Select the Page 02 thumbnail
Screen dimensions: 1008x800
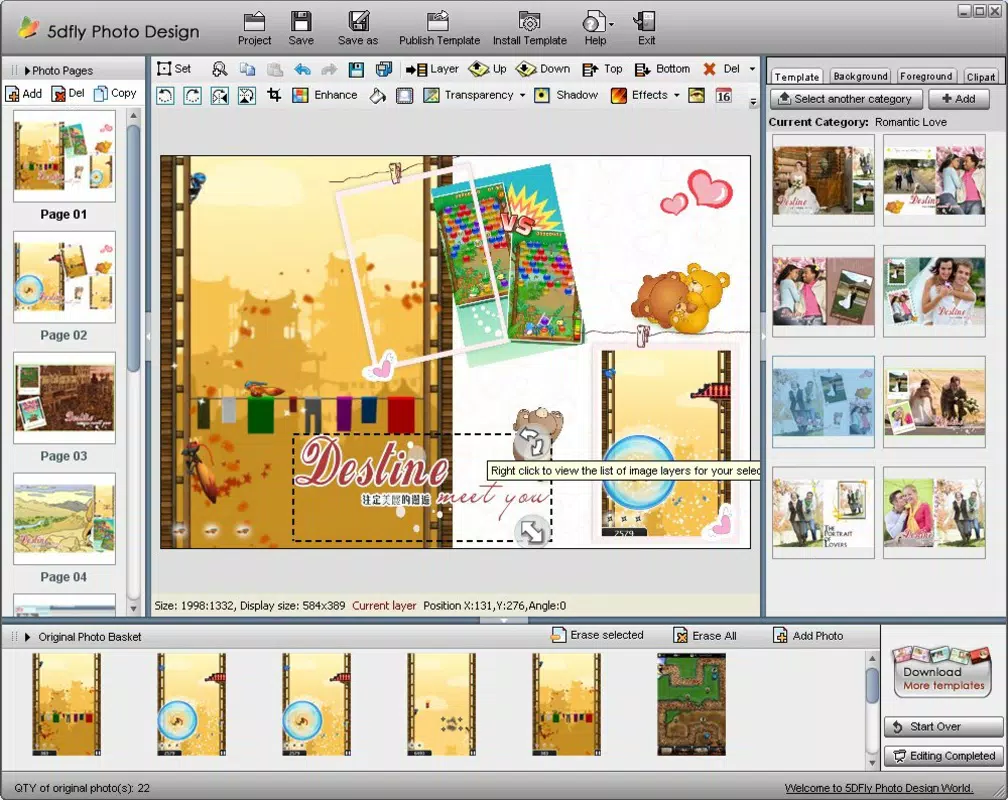click(64, 277)
